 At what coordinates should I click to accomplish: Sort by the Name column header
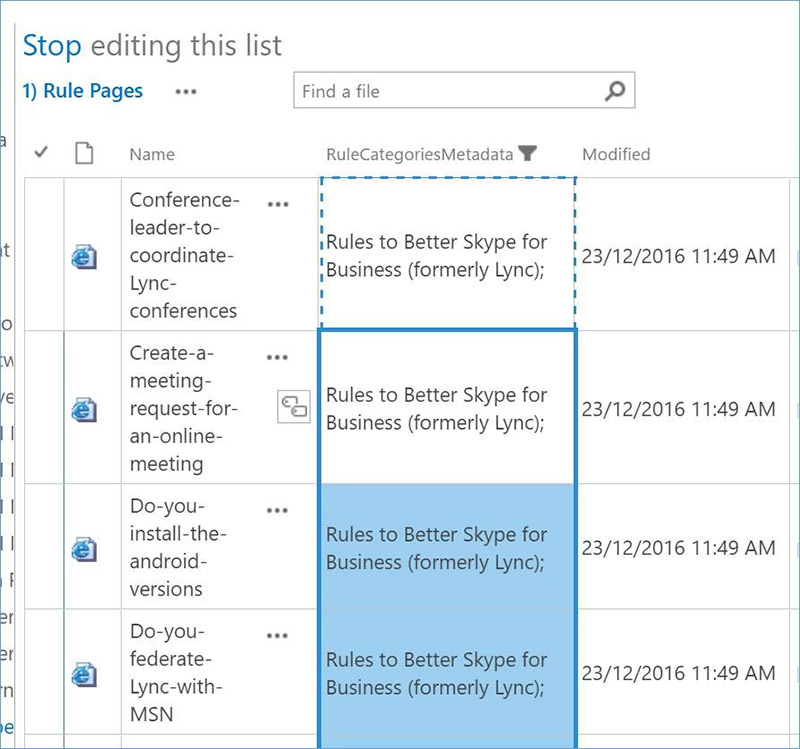click(x=152, y=154)
